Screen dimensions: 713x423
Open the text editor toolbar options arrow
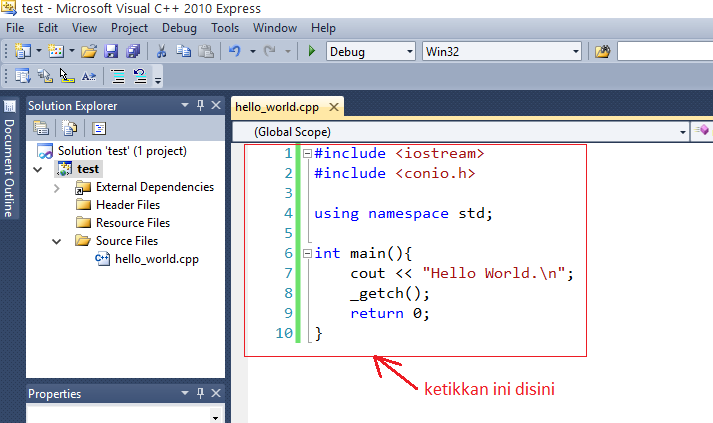click(158, 81)
